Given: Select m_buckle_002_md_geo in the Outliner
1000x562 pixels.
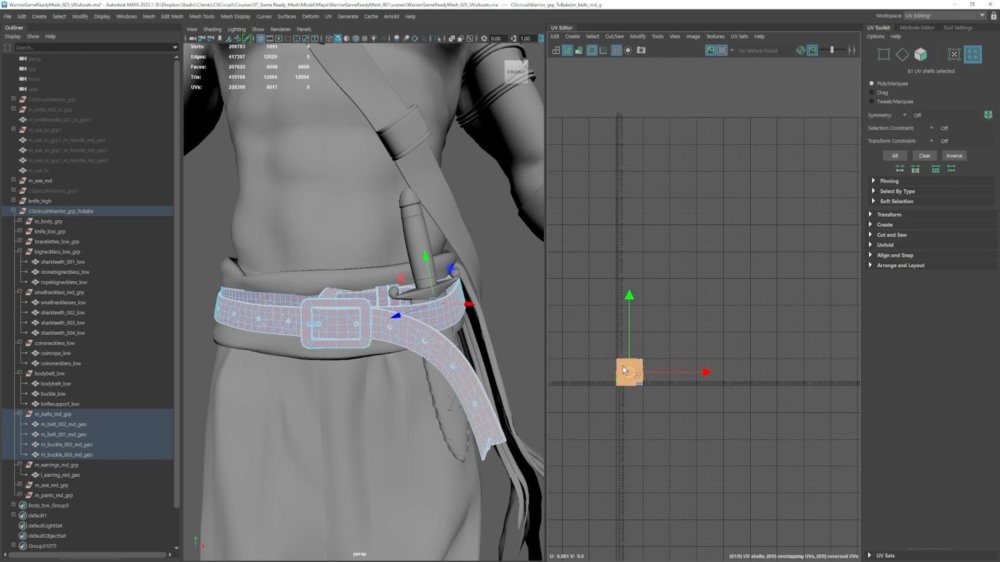Looking at the screenshot, I should click(66, 445).
